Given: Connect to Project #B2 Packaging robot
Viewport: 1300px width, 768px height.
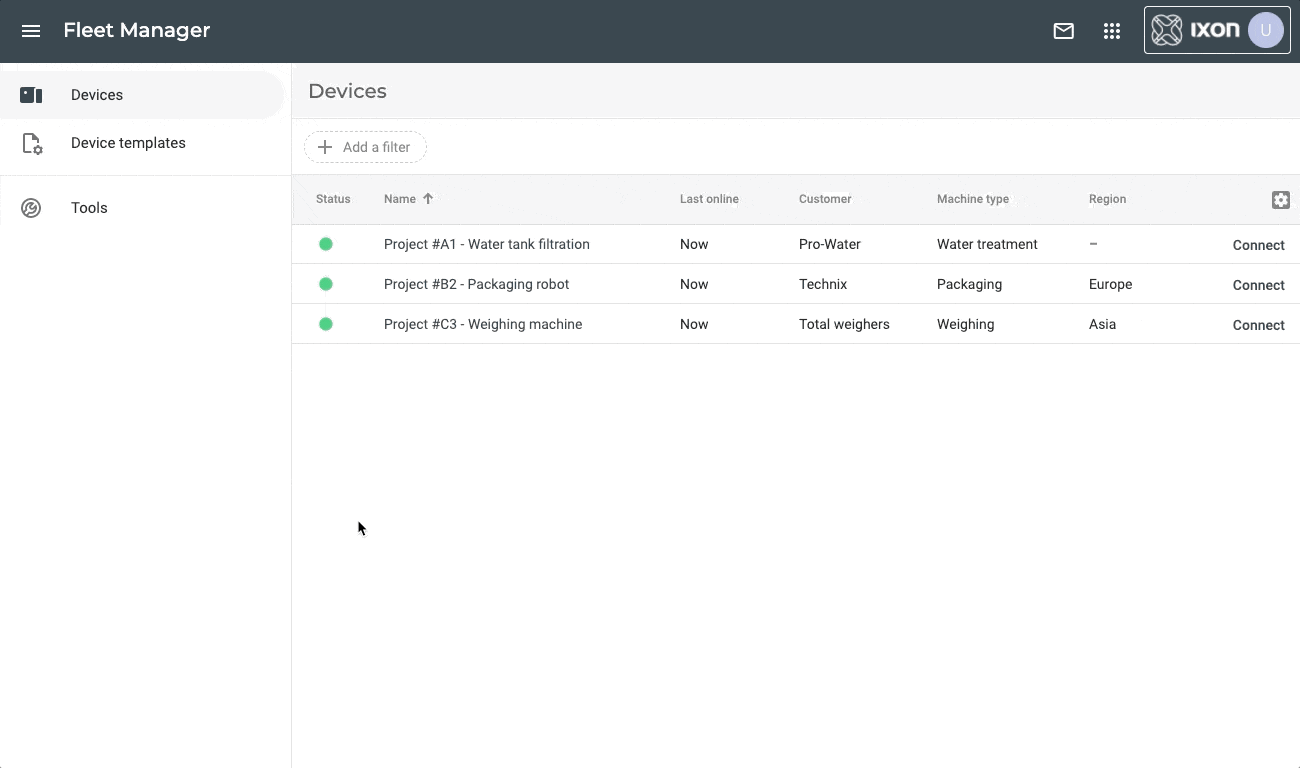Looking at the screenshot, I should point(1258,285).
